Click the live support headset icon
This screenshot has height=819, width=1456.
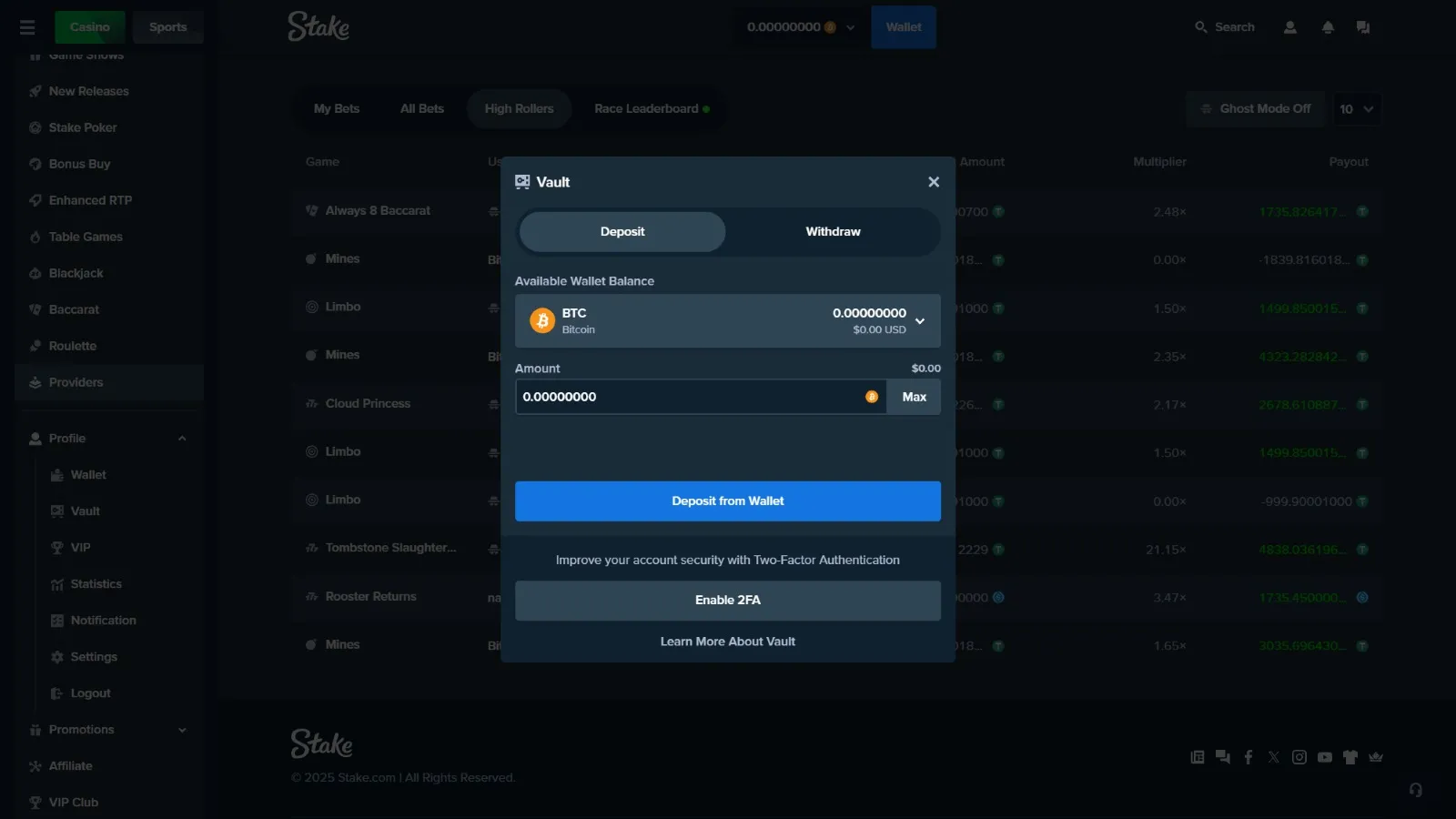tap(1415, 790)
